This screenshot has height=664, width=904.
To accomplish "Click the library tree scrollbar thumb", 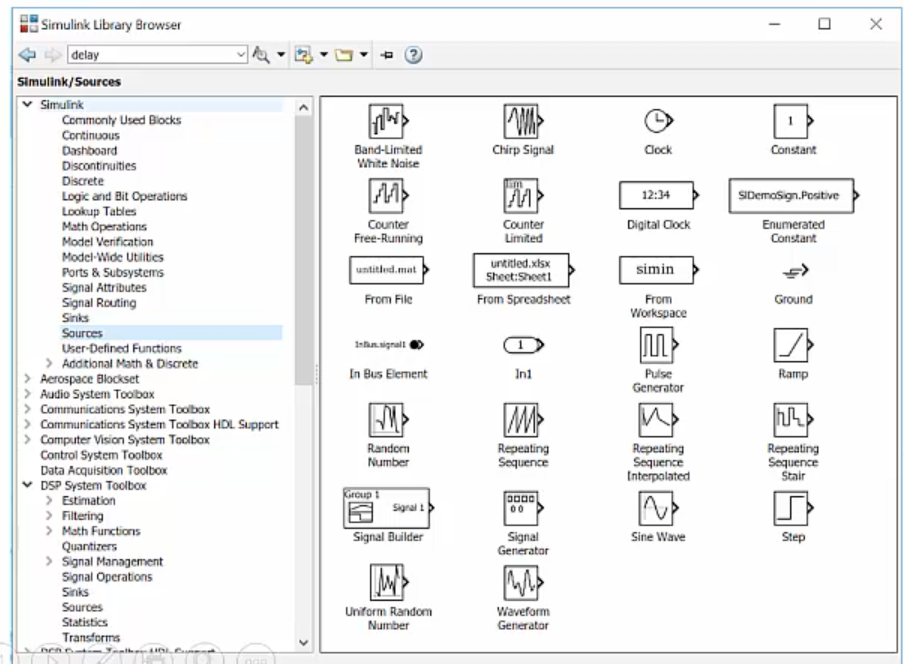I will [x=304, y=251].
